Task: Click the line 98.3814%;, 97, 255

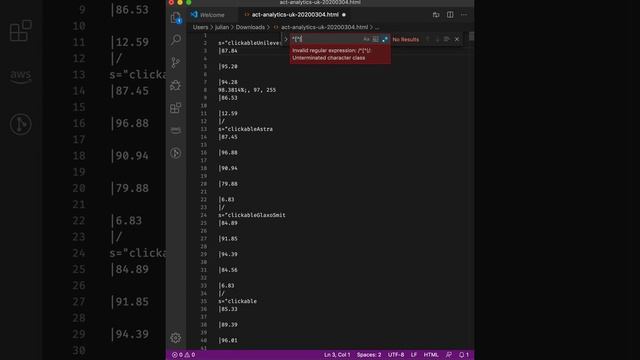Action: click(x=247, y=90)
